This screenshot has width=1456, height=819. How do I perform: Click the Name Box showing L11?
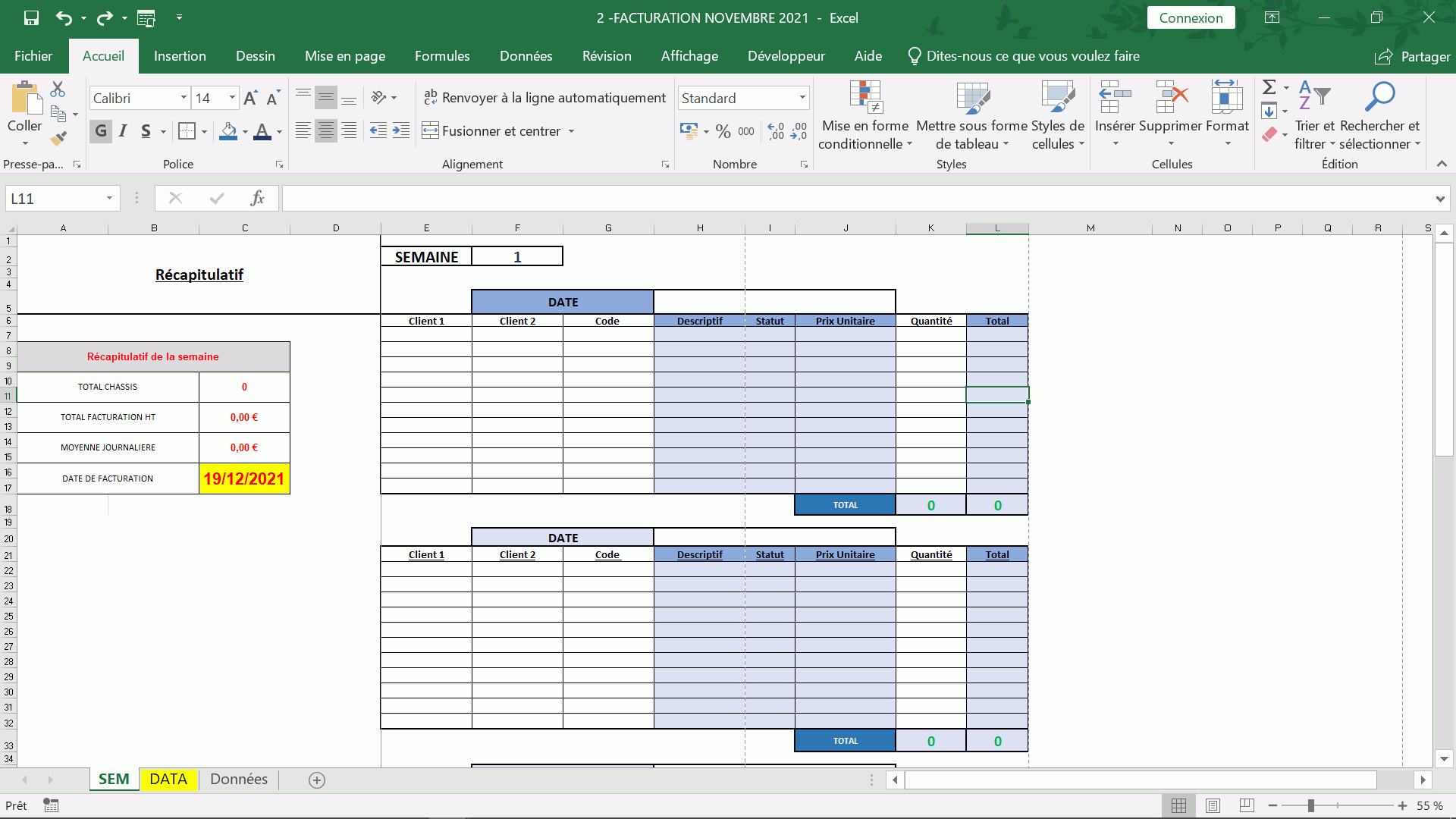tap(53, 198)
